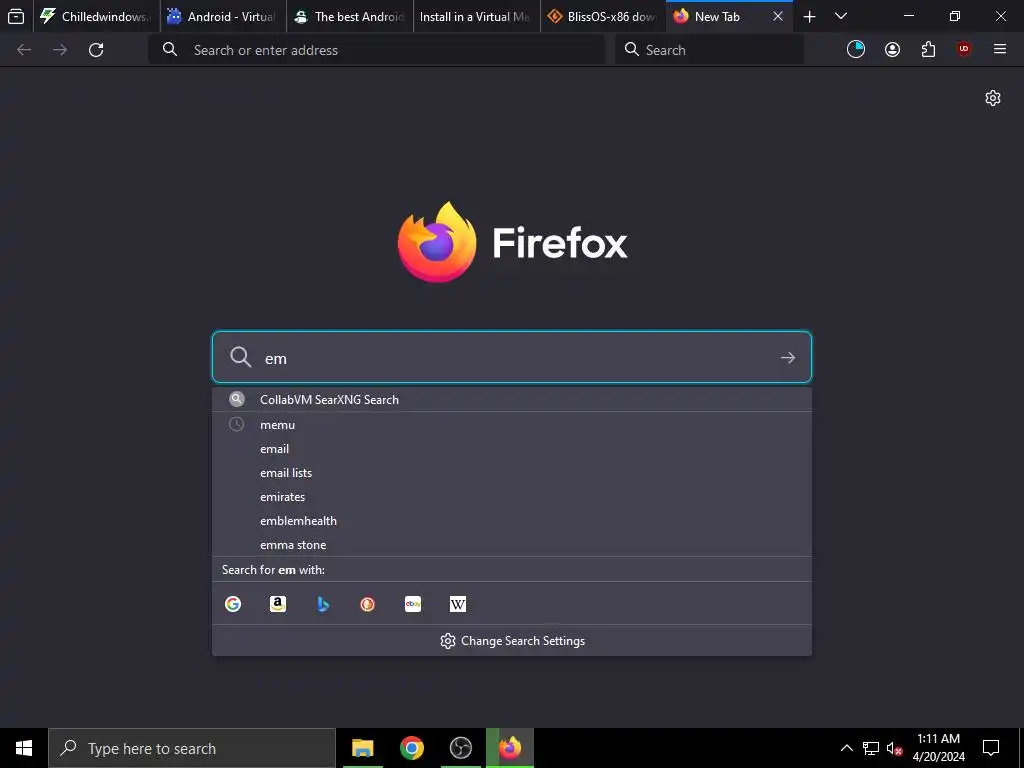Choose the emma stone suggestion
The image size is (1024, 768).
pyautogui.click(x=512, y=545)
